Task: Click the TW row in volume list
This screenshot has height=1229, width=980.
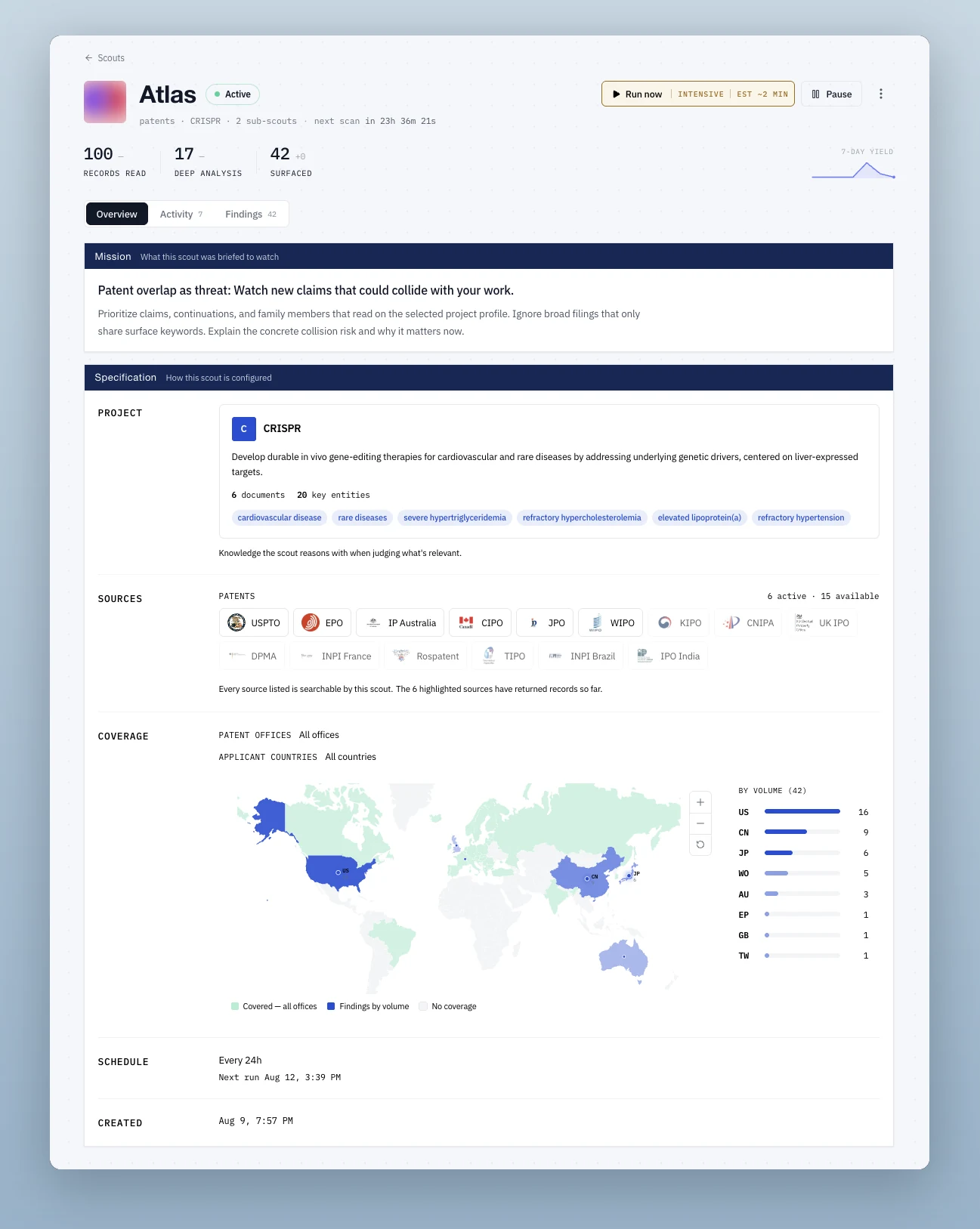Action: click(x=803, y=956)
